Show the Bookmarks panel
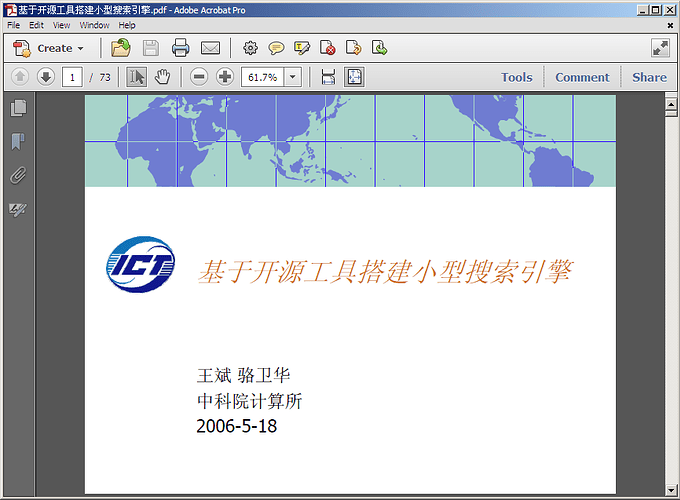The width and height of the screenshot is (680, 500). 18,141
